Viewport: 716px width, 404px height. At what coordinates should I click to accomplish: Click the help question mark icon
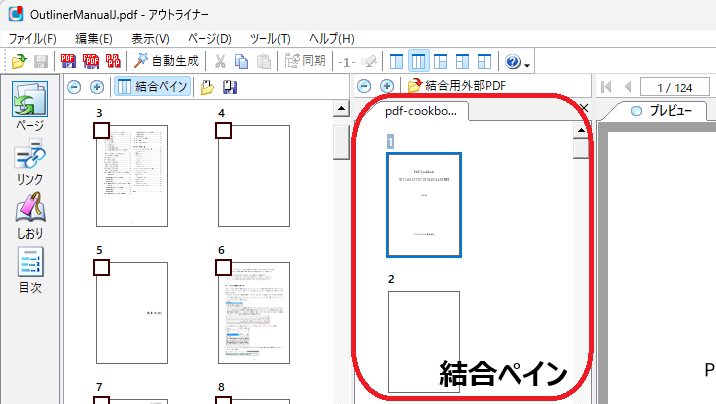(513, 61)
